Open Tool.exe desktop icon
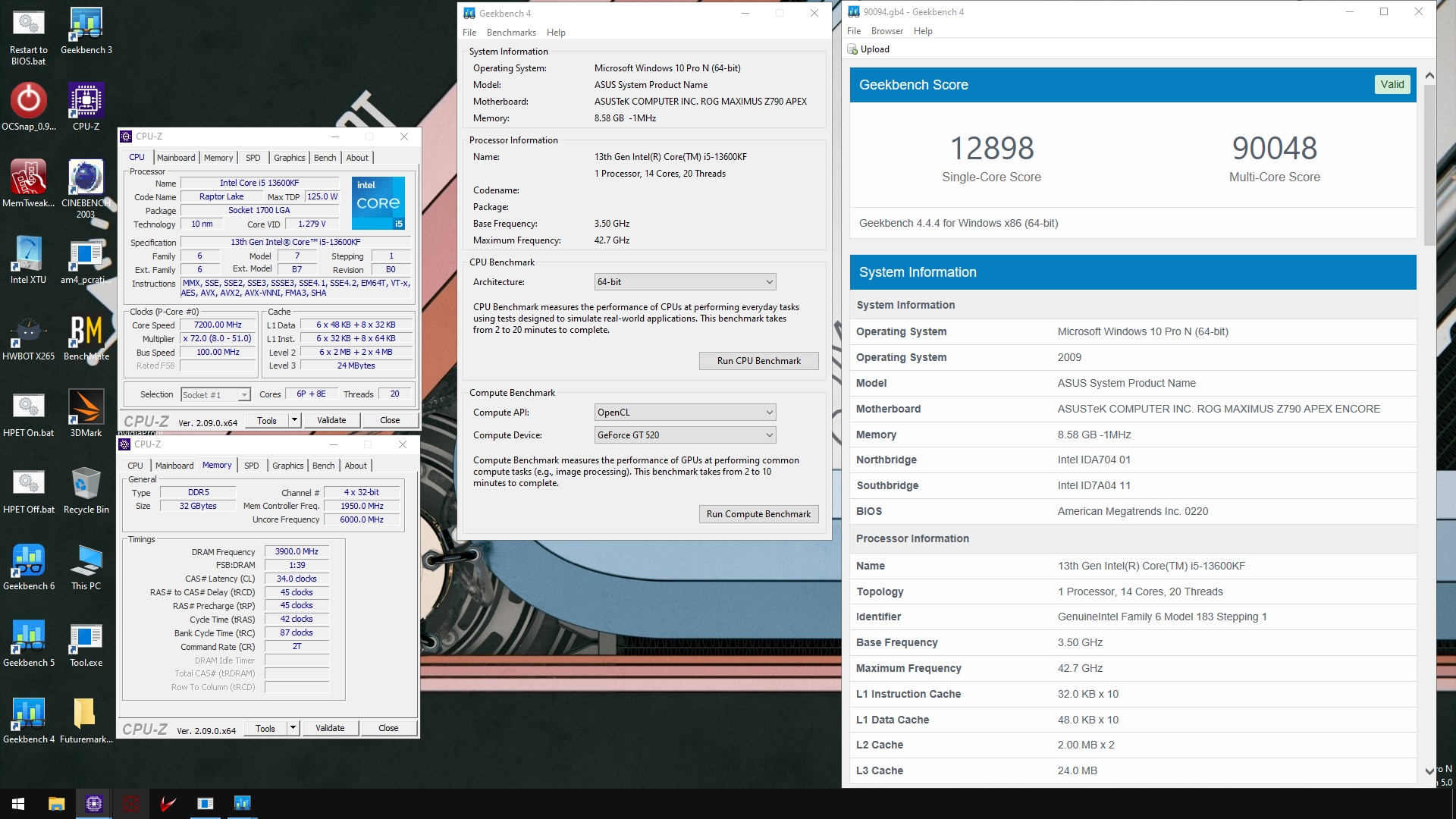 click(86, 643)
